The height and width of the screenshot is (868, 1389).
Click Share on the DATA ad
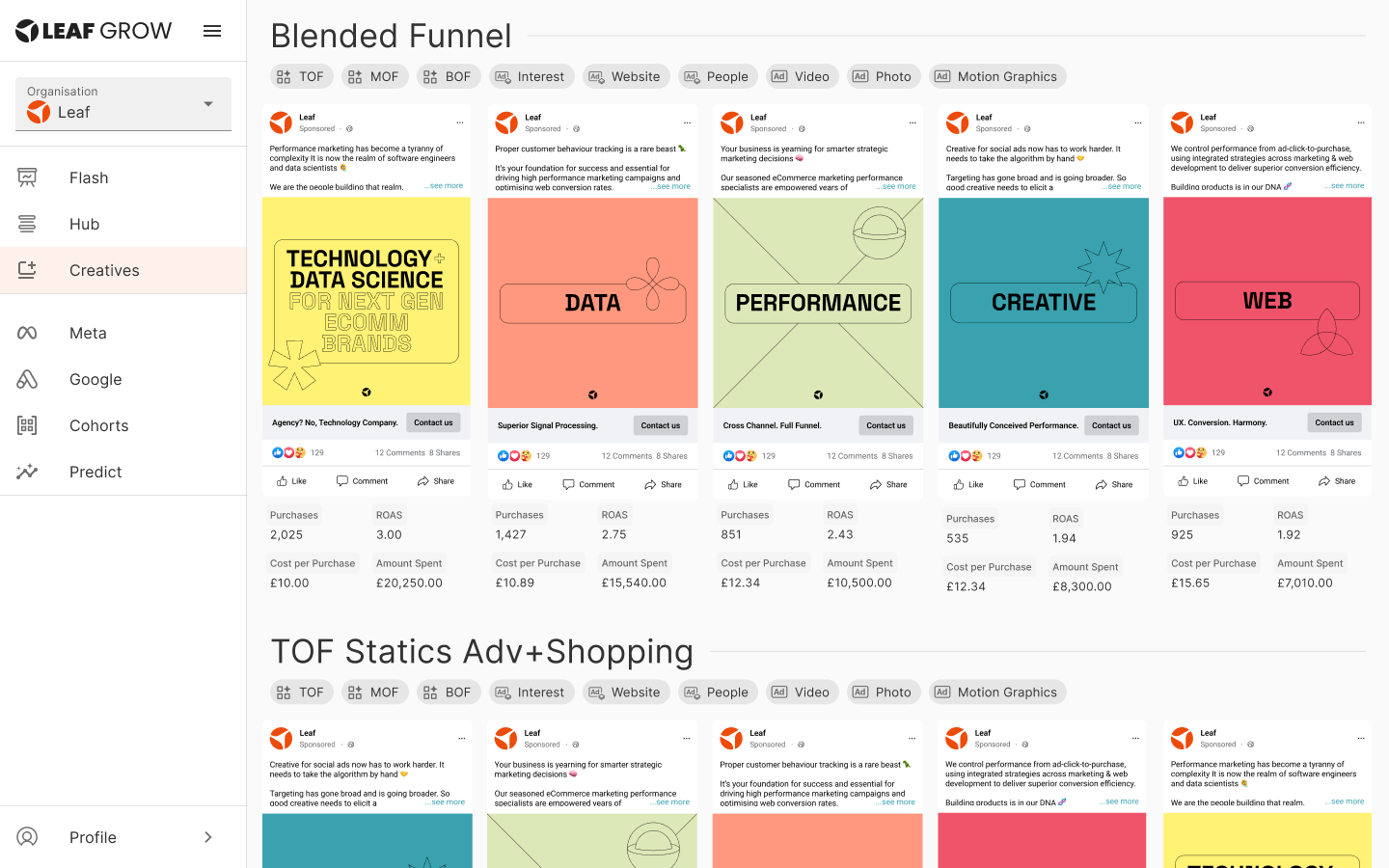click(663, 484)
